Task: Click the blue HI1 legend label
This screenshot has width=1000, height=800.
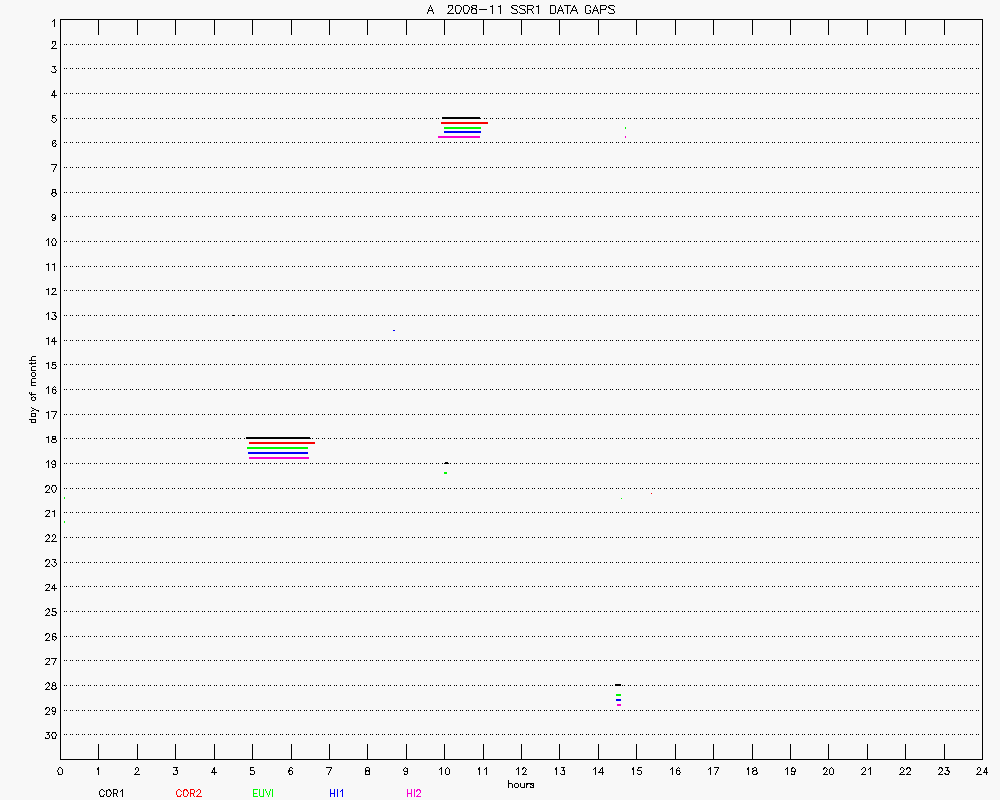Action: 337,794
